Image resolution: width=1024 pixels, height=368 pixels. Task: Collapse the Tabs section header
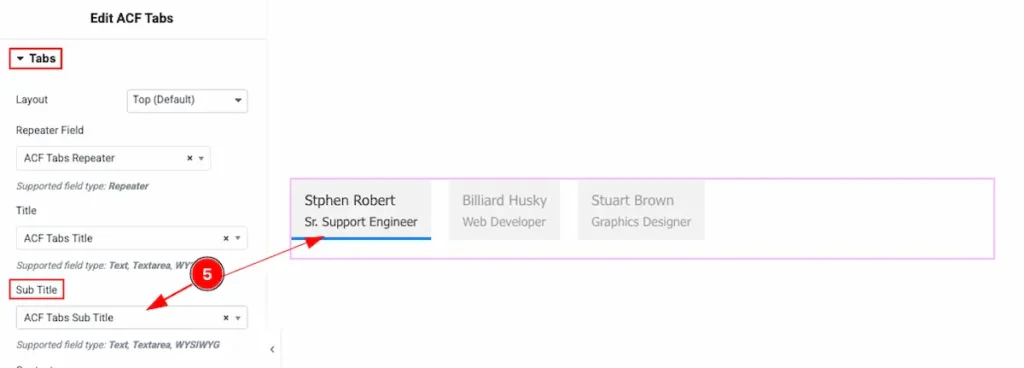(36, 59)
